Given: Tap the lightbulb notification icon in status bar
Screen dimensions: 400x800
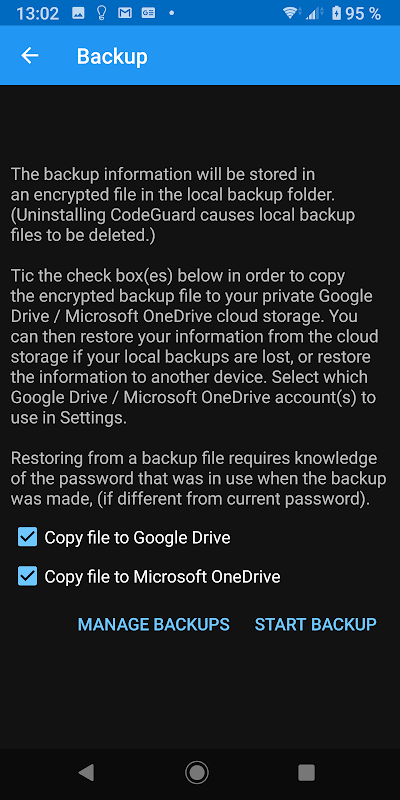Looking at the screenshot, I should (102, 13).
